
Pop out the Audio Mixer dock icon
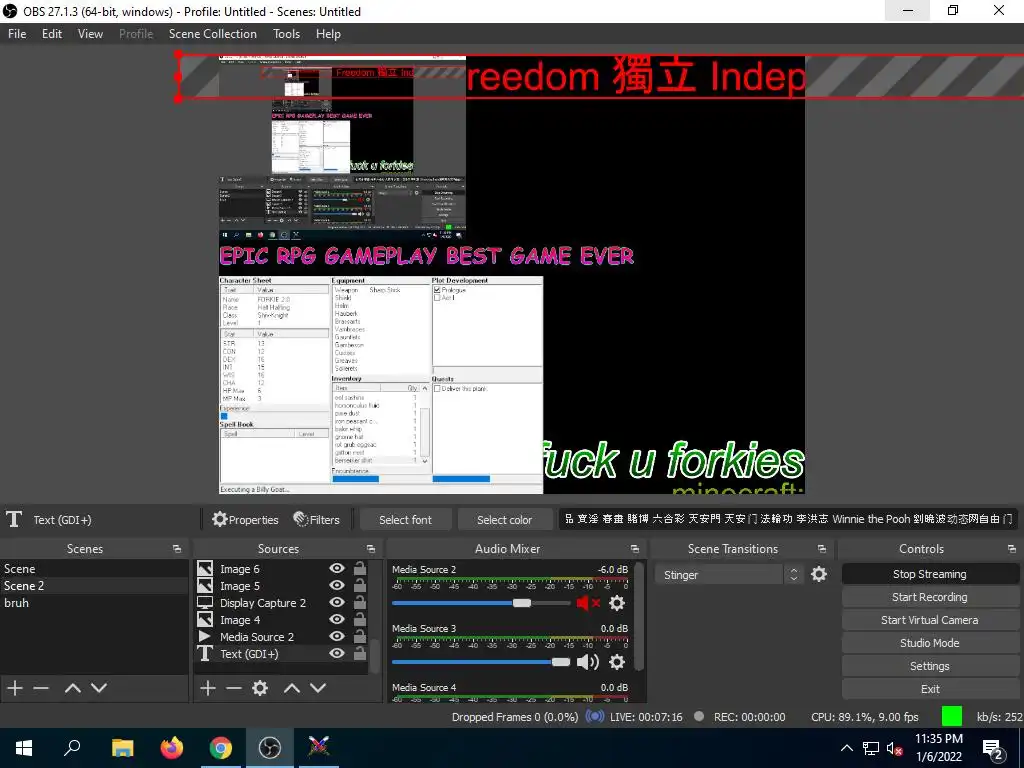635,549
